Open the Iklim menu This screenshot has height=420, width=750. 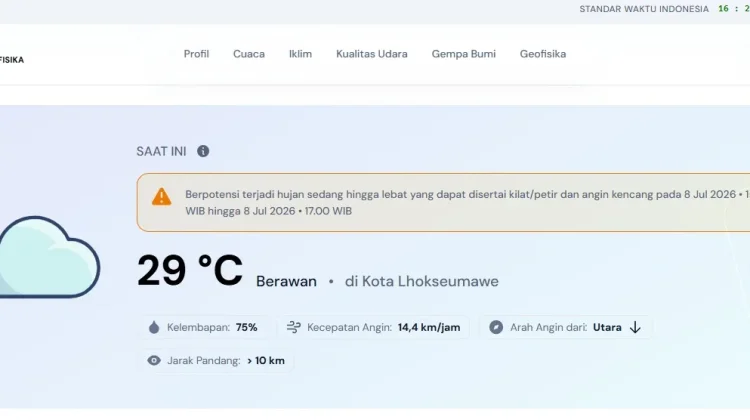[300, 54]
